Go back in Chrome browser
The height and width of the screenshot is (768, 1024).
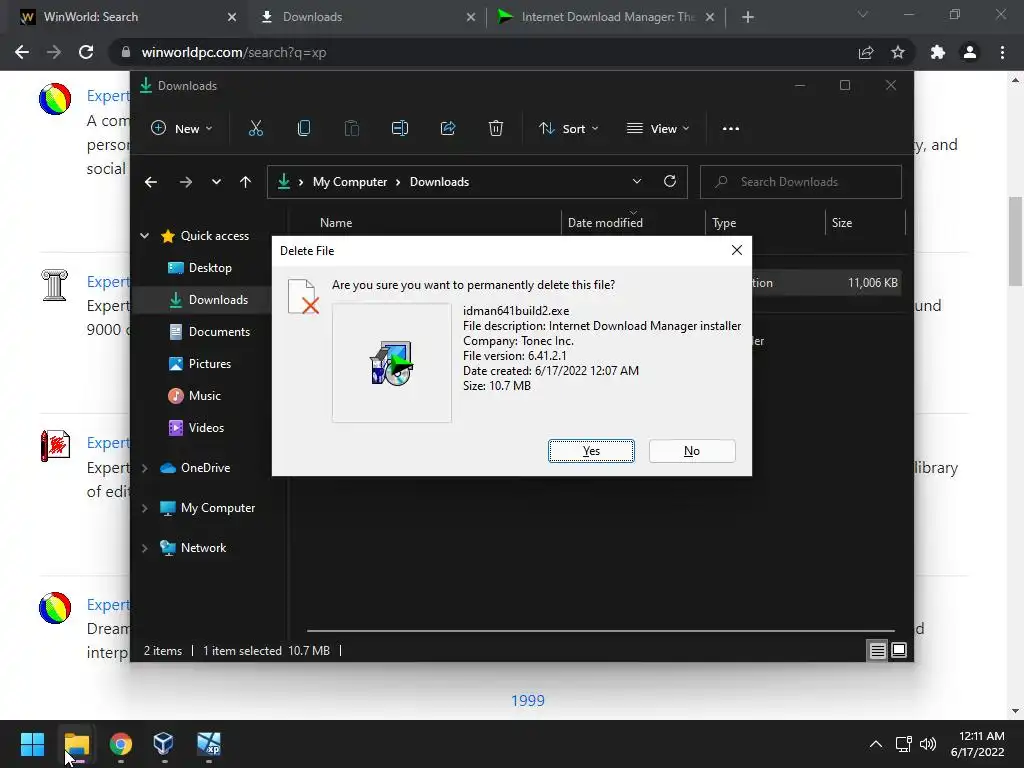coord(22,52)
